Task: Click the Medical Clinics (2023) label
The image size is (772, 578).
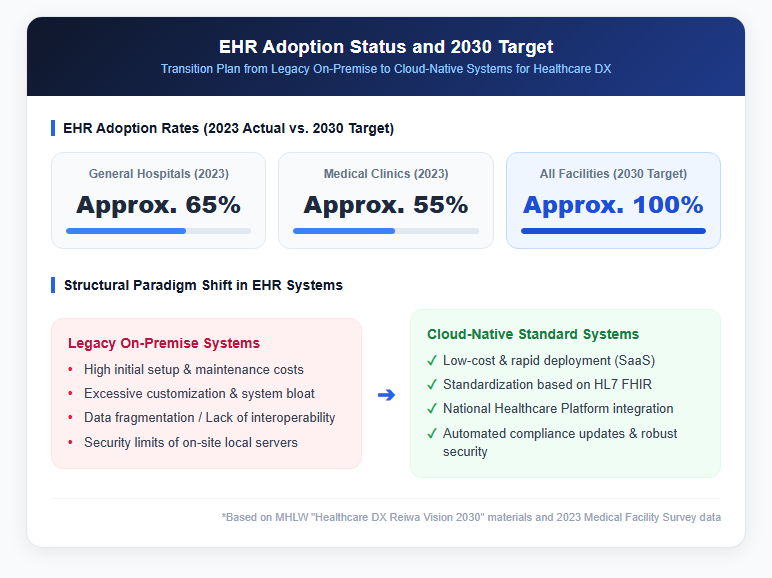Action: (x=386, y=174)
